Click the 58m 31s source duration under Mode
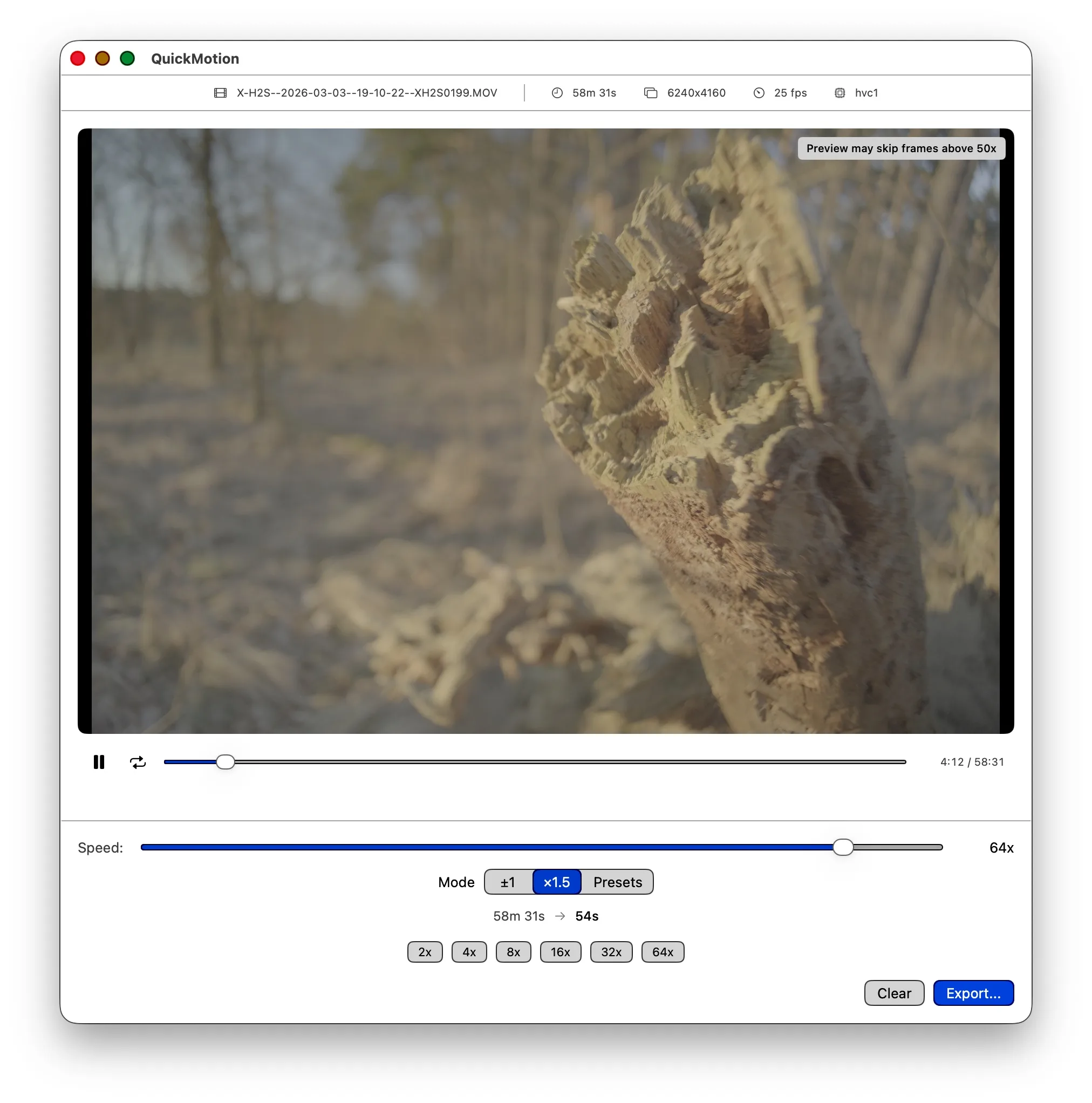This screenshot has height=1103, width=1092. 519,916
